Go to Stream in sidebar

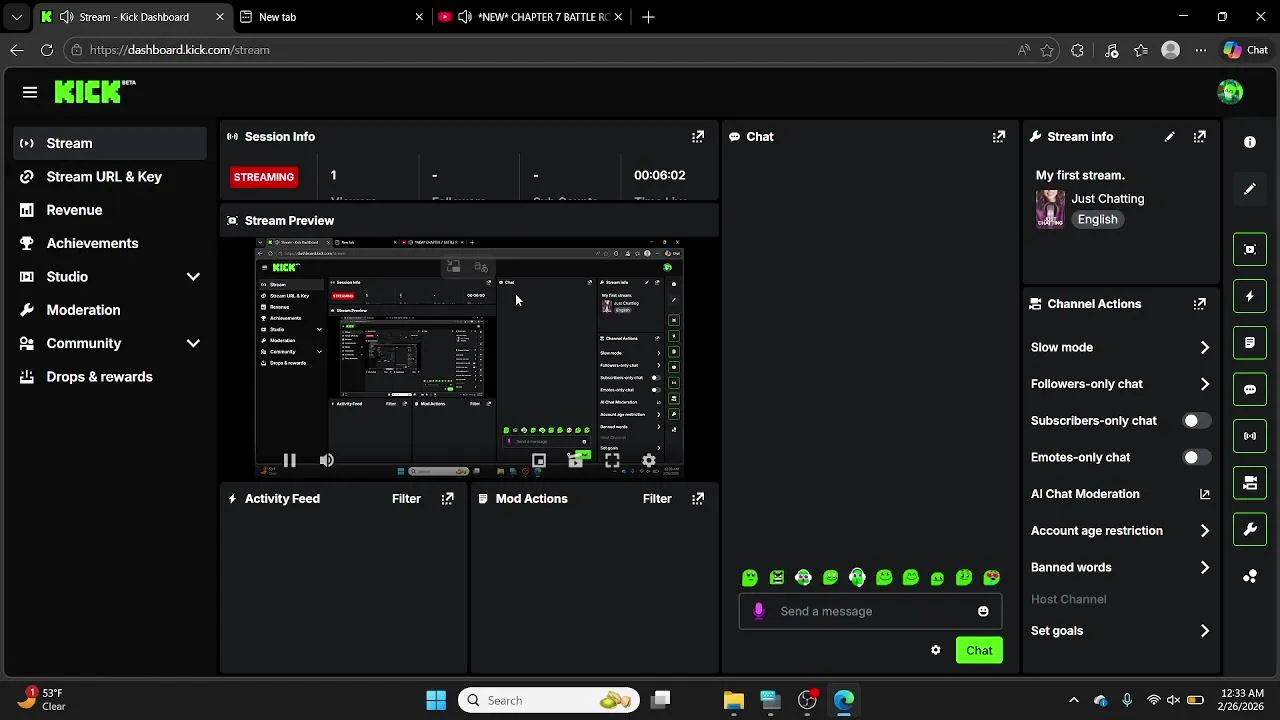(111, 143)
